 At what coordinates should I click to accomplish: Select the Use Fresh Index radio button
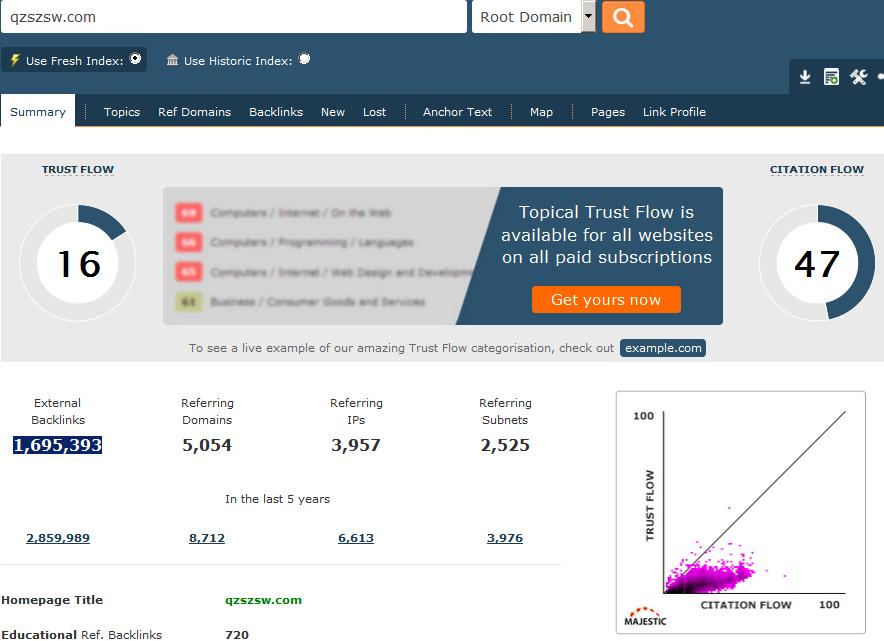tap(135, 59)
